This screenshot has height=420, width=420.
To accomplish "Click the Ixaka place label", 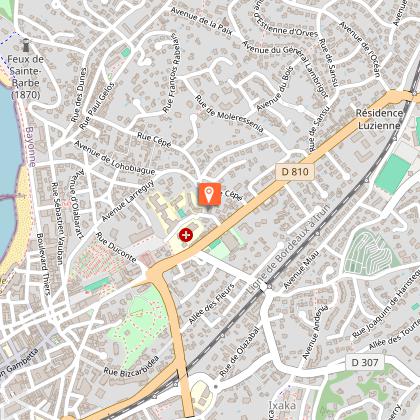I will (282, 405).
